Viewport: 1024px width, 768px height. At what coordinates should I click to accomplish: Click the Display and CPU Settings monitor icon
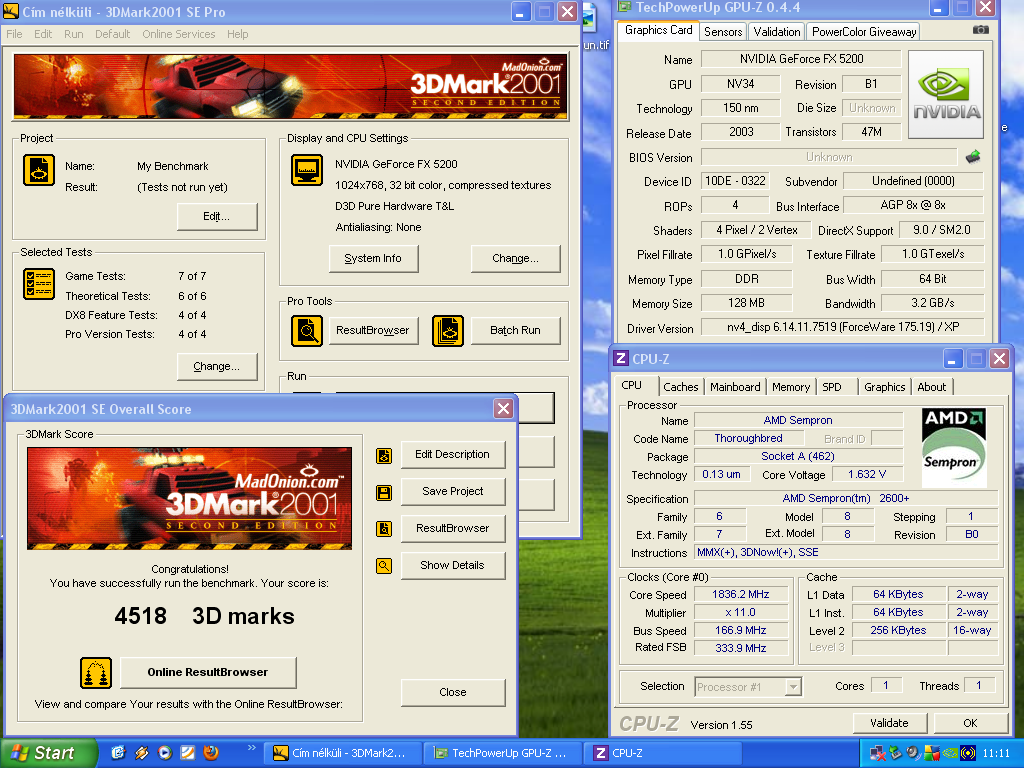tap(307, 170)
